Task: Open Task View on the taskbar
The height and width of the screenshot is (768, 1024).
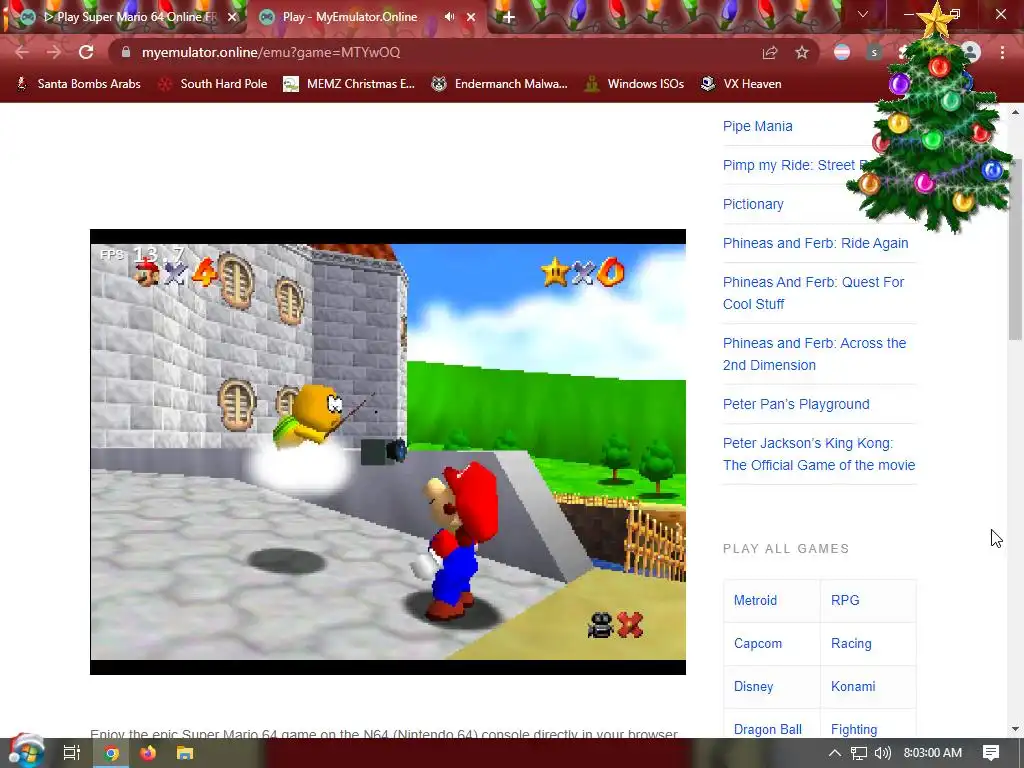Action: click(x=71, y=753)
